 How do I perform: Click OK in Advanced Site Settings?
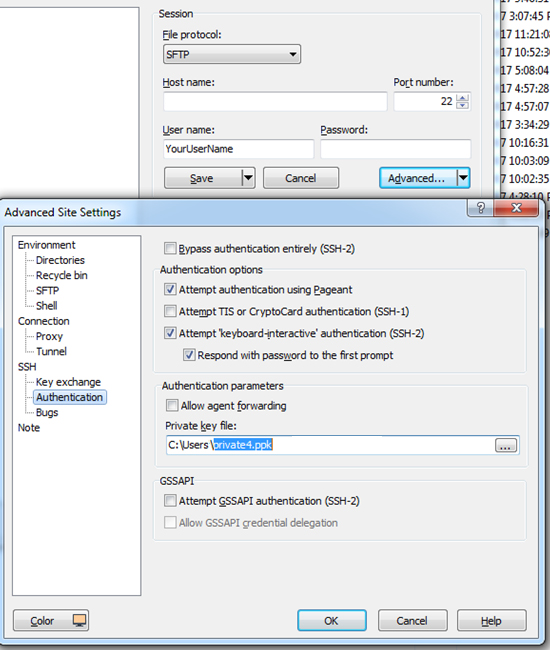pyautogui.click(x=332, y=621)
